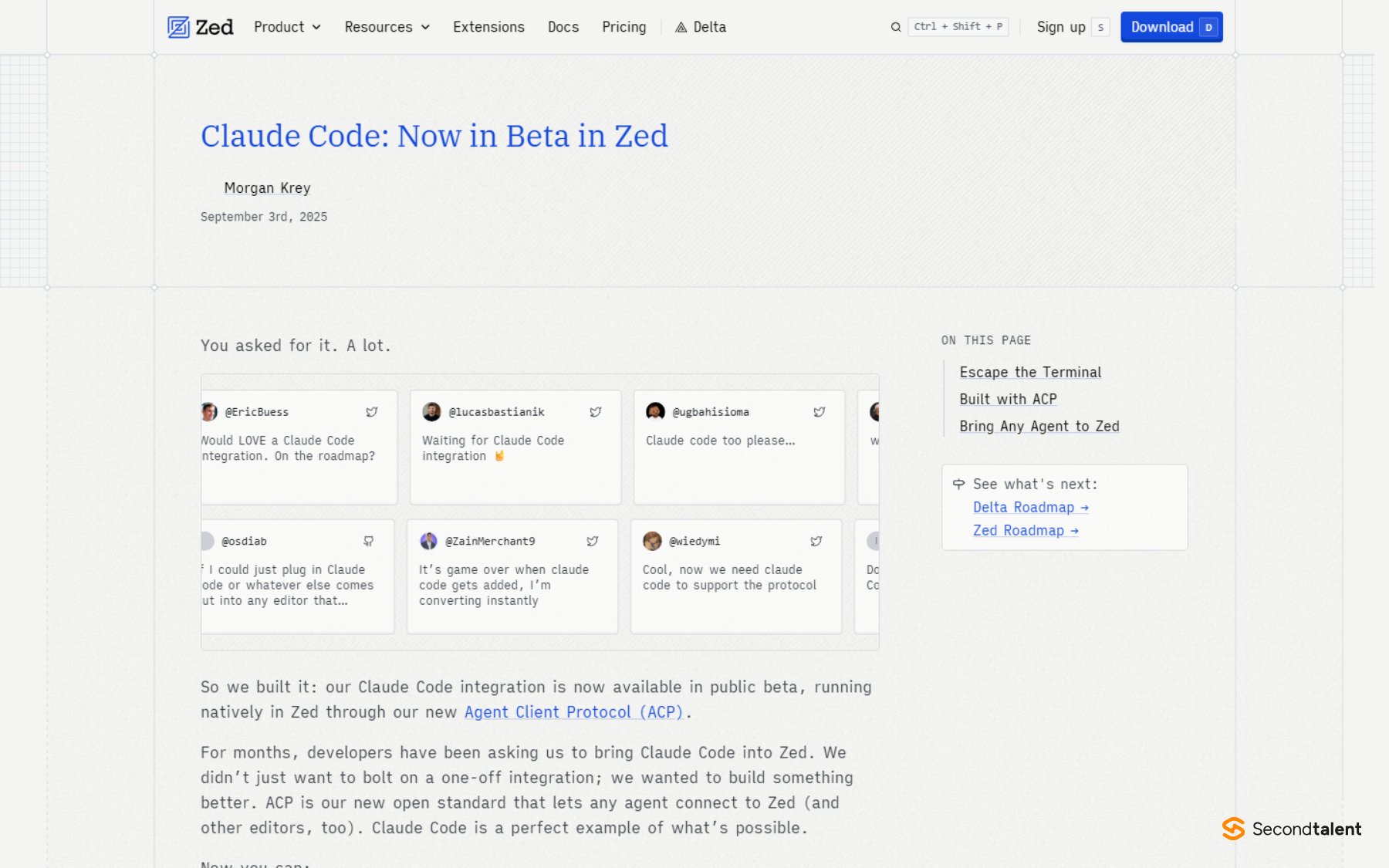This screenshot has width=1389, height=868.
Task: Expand the Product menu
Action: 287,27
